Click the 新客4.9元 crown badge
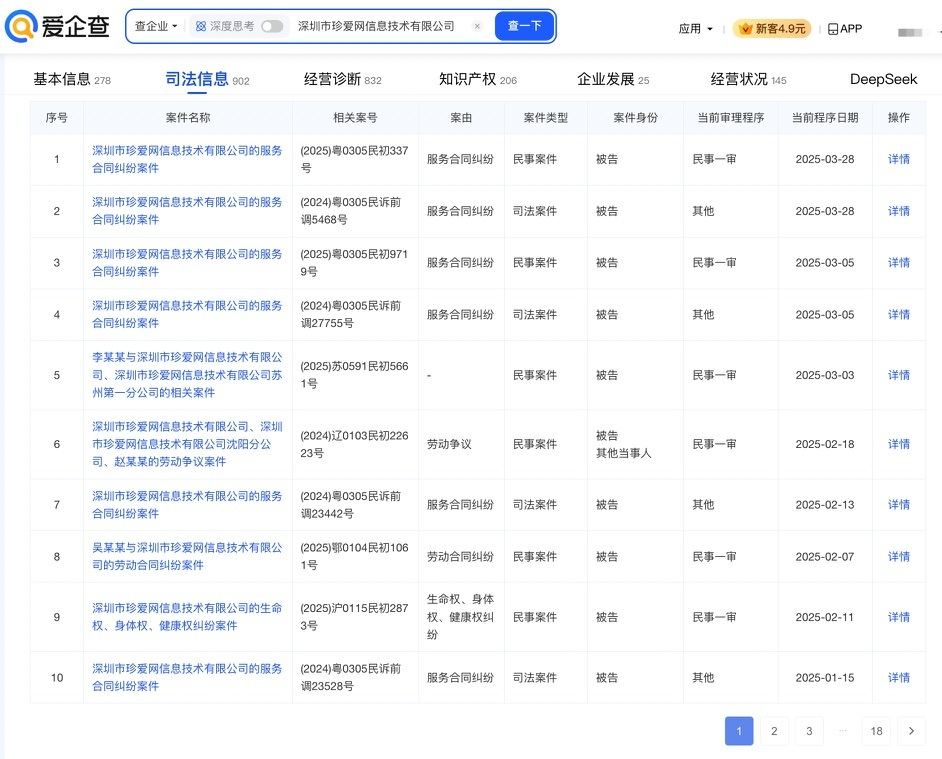 [772, 29]
